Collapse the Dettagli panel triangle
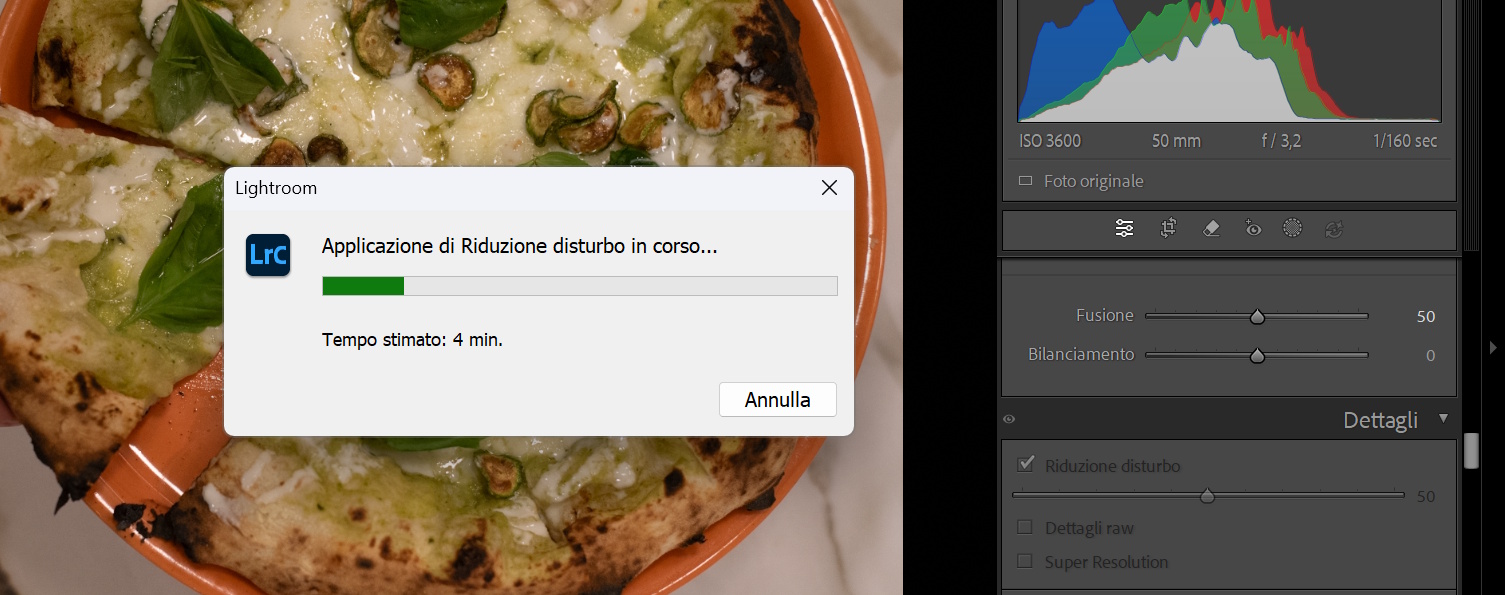The height and width of the screenshot is (595, 1505). tap(1443, 419)
